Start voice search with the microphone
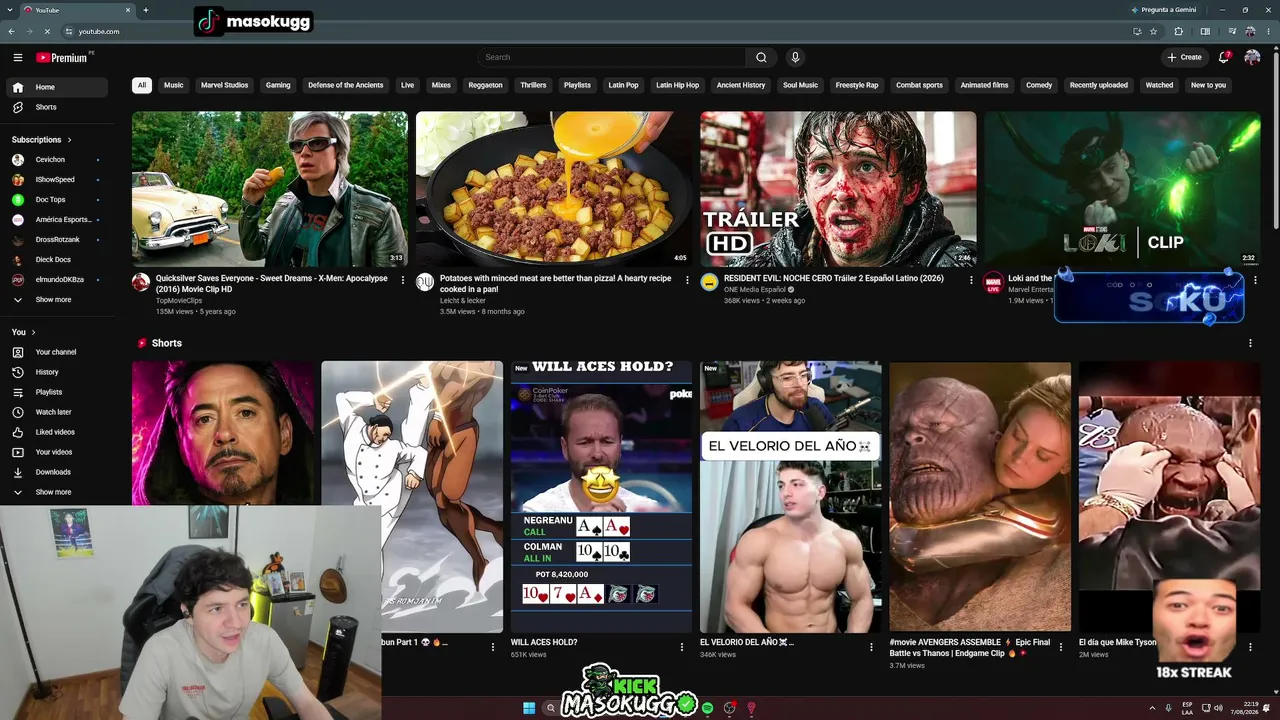Image resolution: width=1280 pixels, height=720 pixels. tap(795, 57)
